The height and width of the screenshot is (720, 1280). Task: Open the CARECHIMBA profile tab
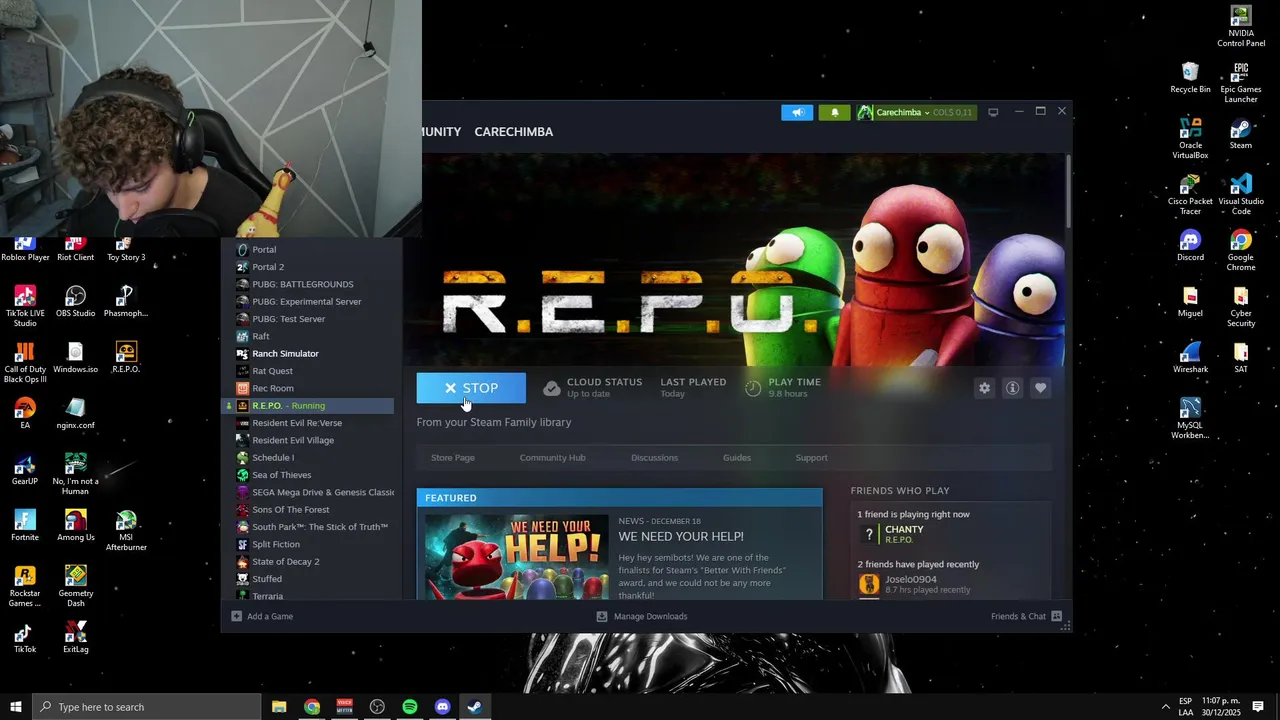coord(513,132)
